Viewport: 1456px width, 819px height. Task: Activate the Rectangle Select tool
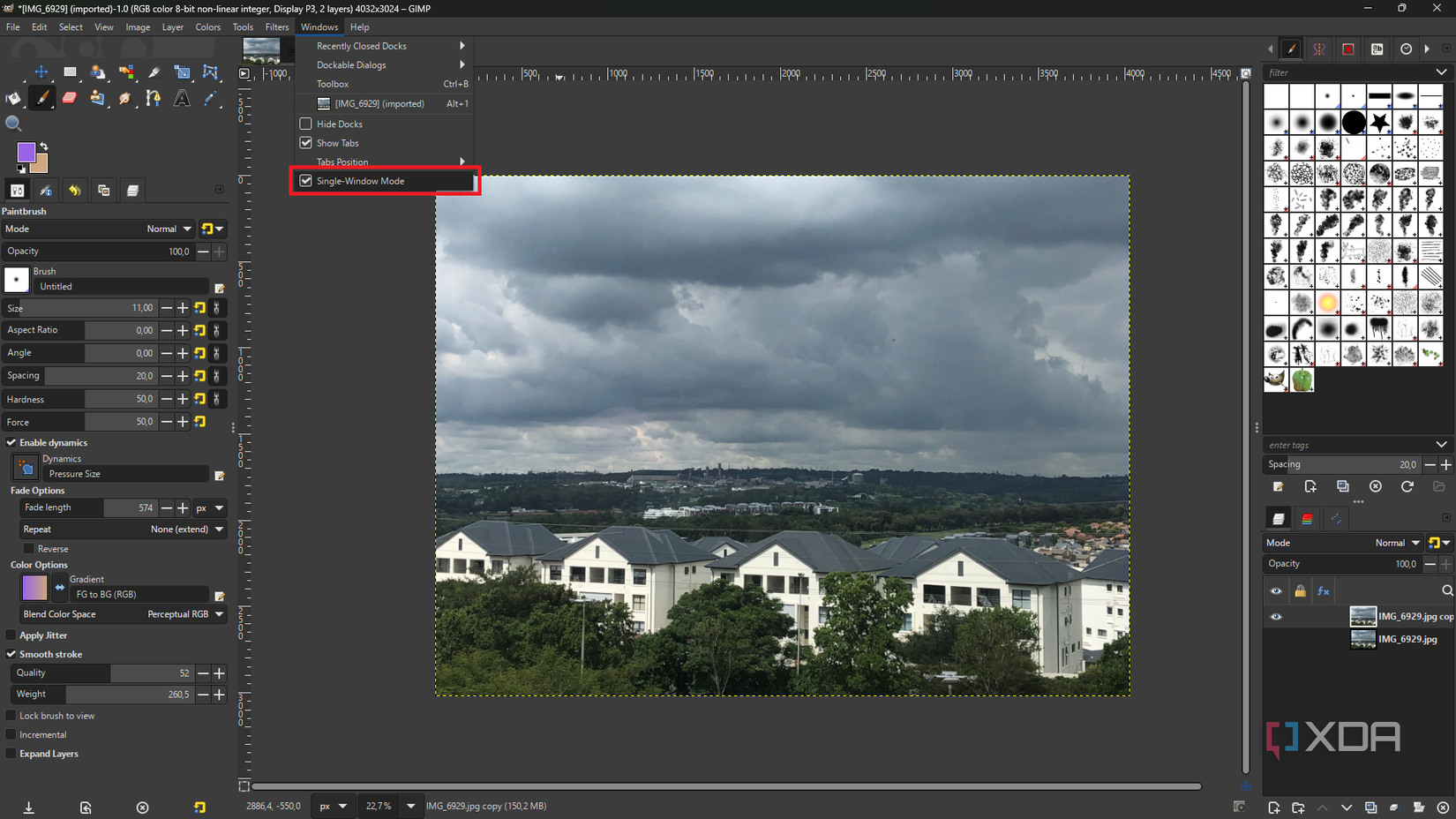point(71,72)
